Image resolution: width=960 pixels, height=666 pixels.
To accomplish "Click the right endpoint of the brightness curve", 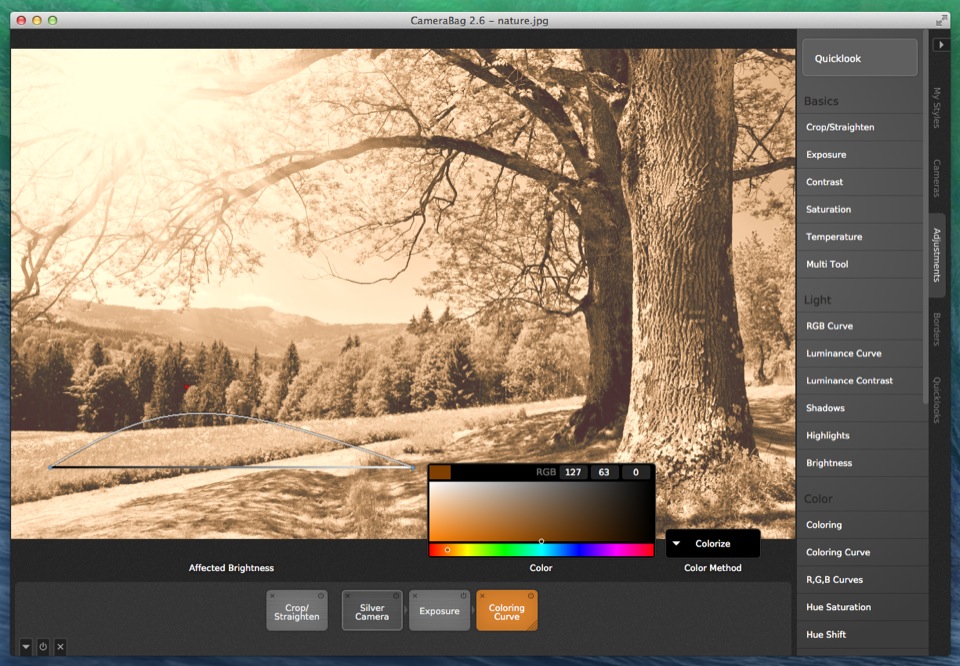I will coord(413,468).
